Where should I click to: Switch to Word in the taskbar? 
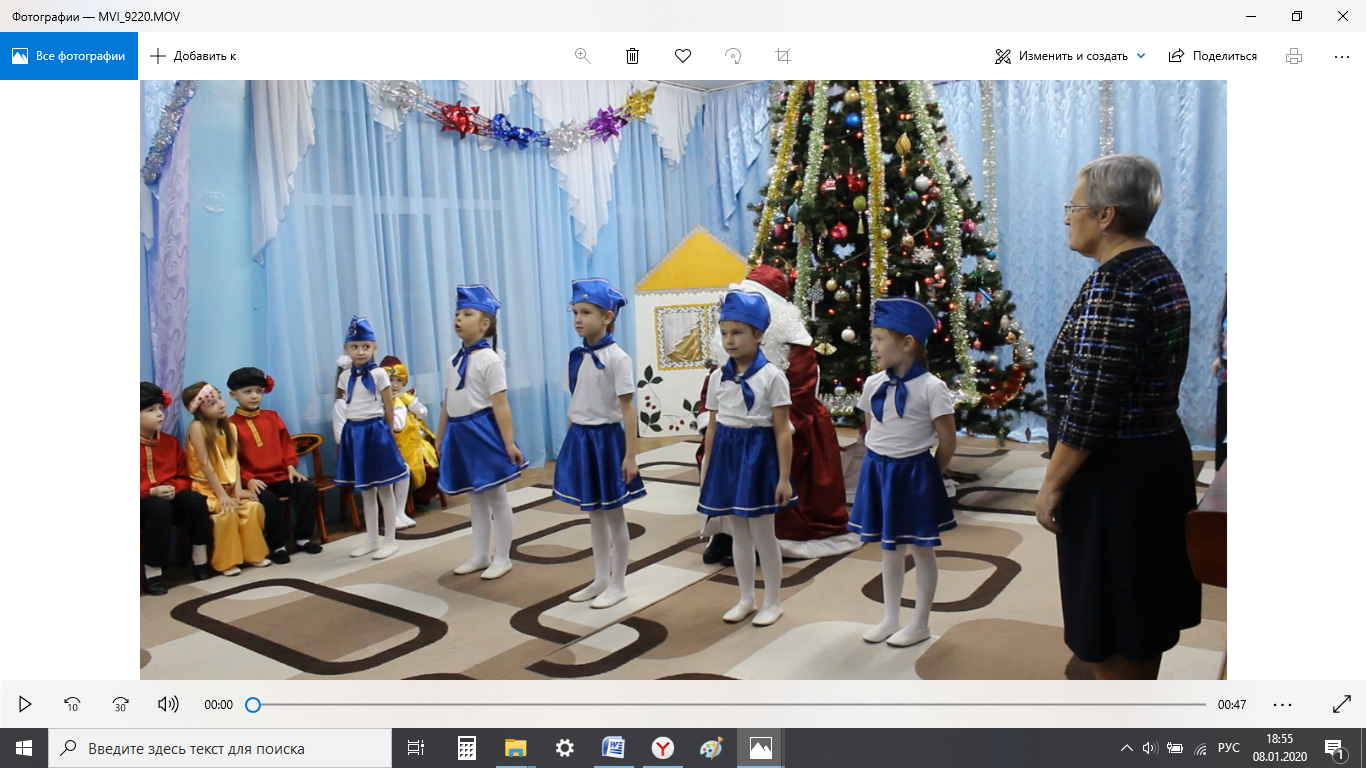tap(613, 748)
